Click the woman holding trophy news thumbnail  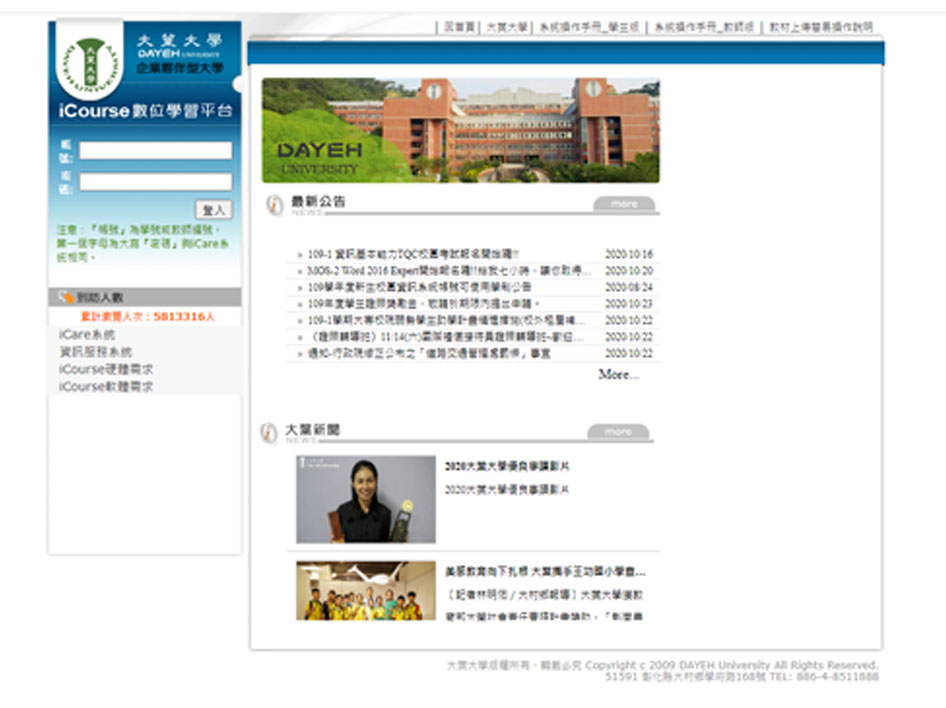click(366, 499)
